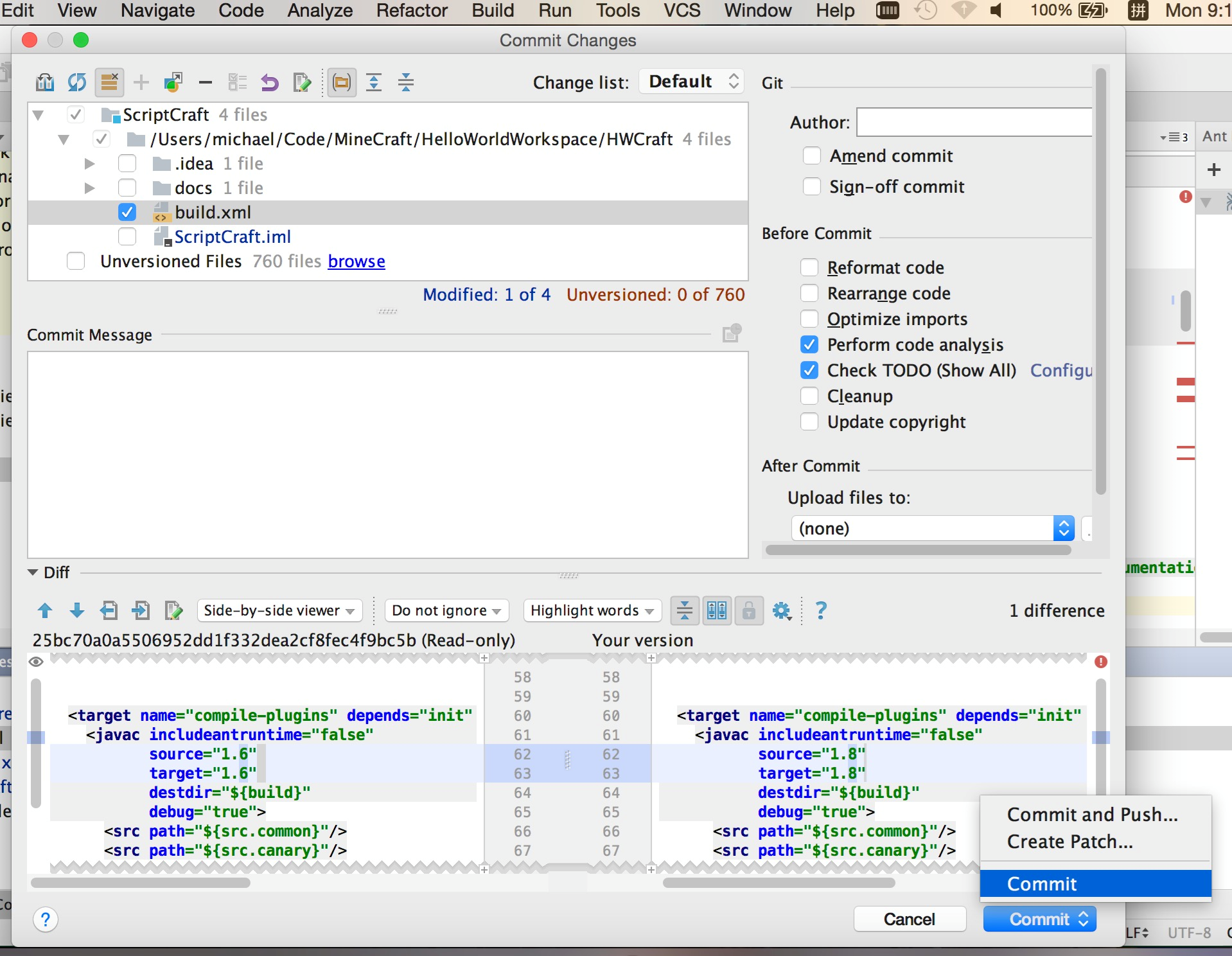Image resolution: width=1232 pixels, height=956 pixels.
Task: Collapse the Diff section triangle
Action: [33, 572]
